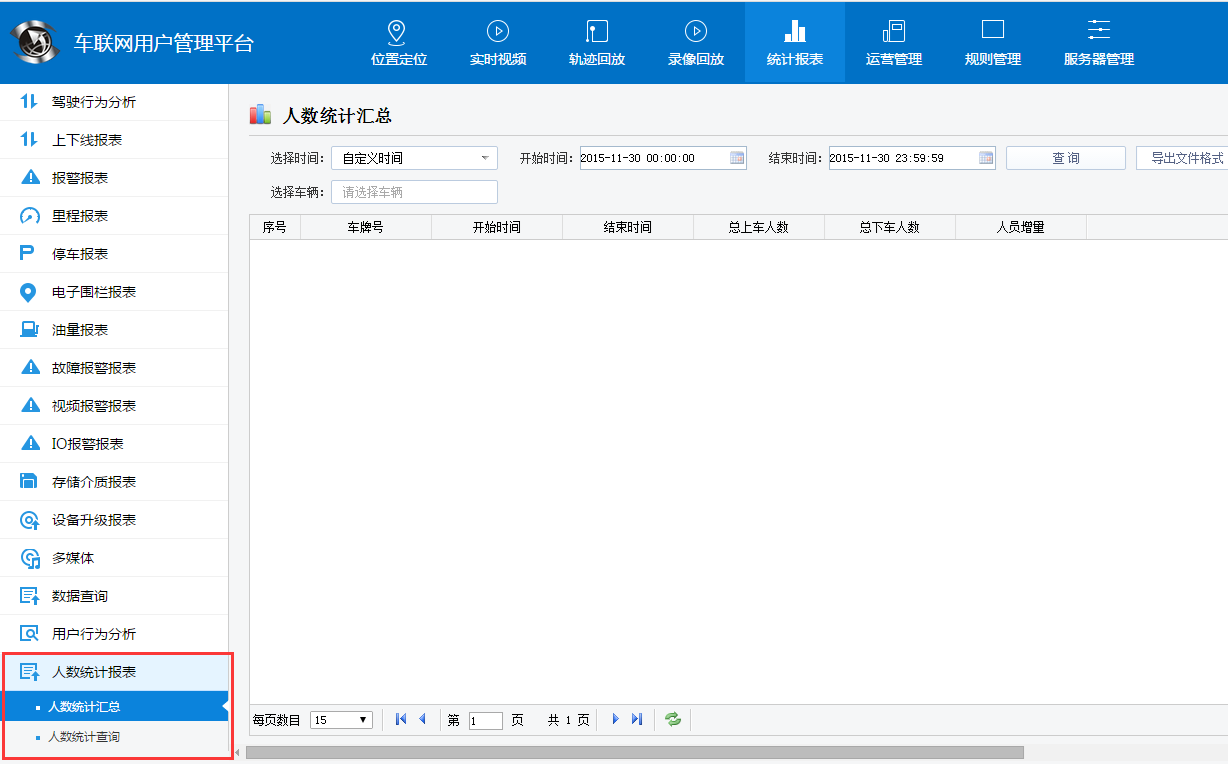Click the end time calendar icon

(986, 158)
